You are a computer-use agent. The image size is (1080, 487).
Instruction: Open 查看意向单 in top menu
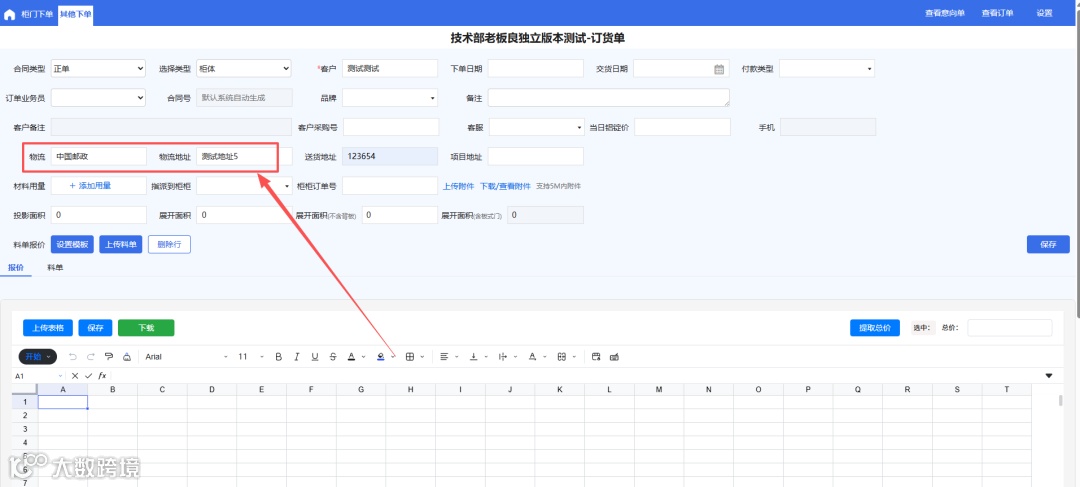pyautogui.click(x=944, y=13)
